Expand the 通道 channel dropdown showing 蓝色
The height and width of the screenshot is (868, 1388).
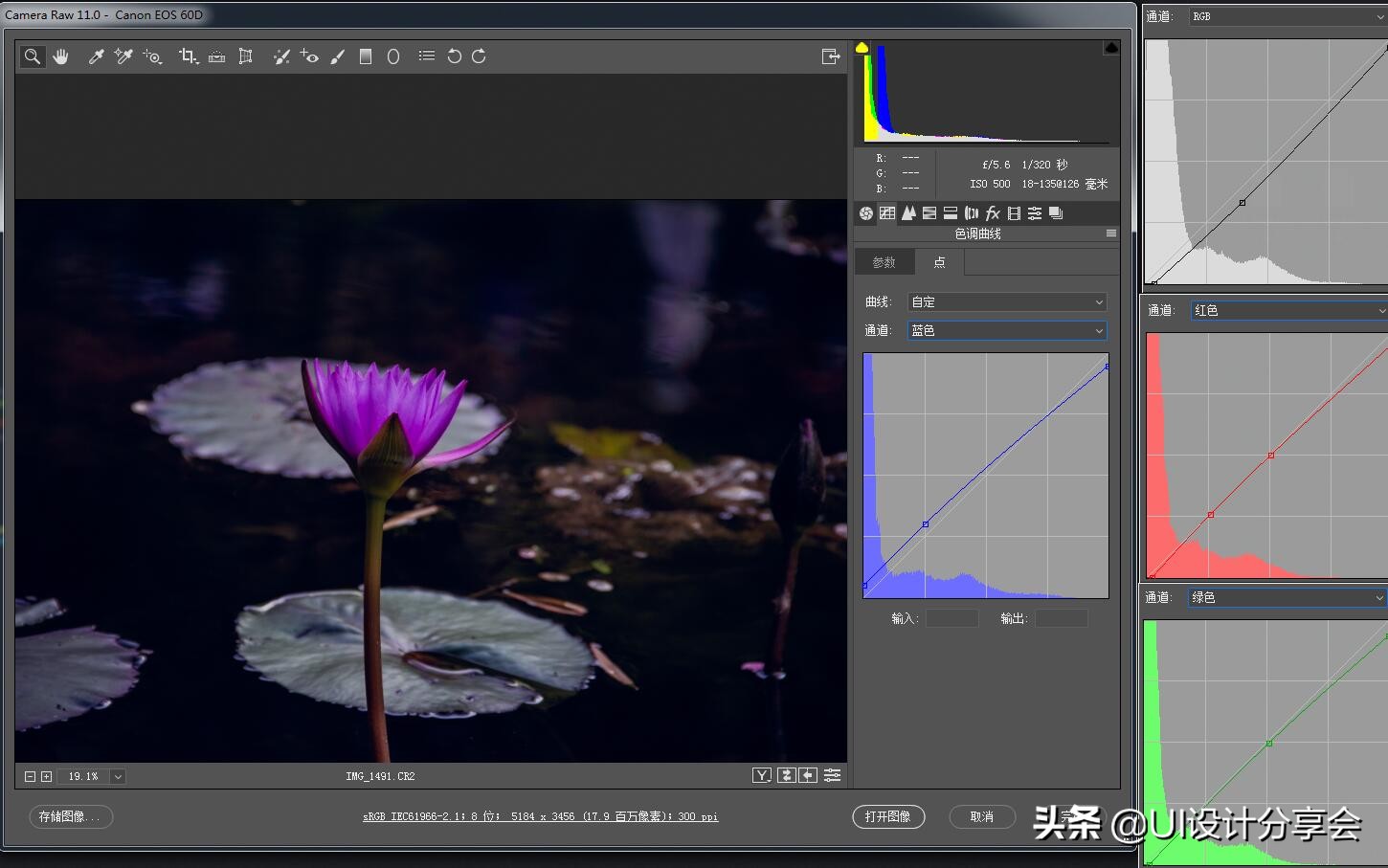[1006, 331]
